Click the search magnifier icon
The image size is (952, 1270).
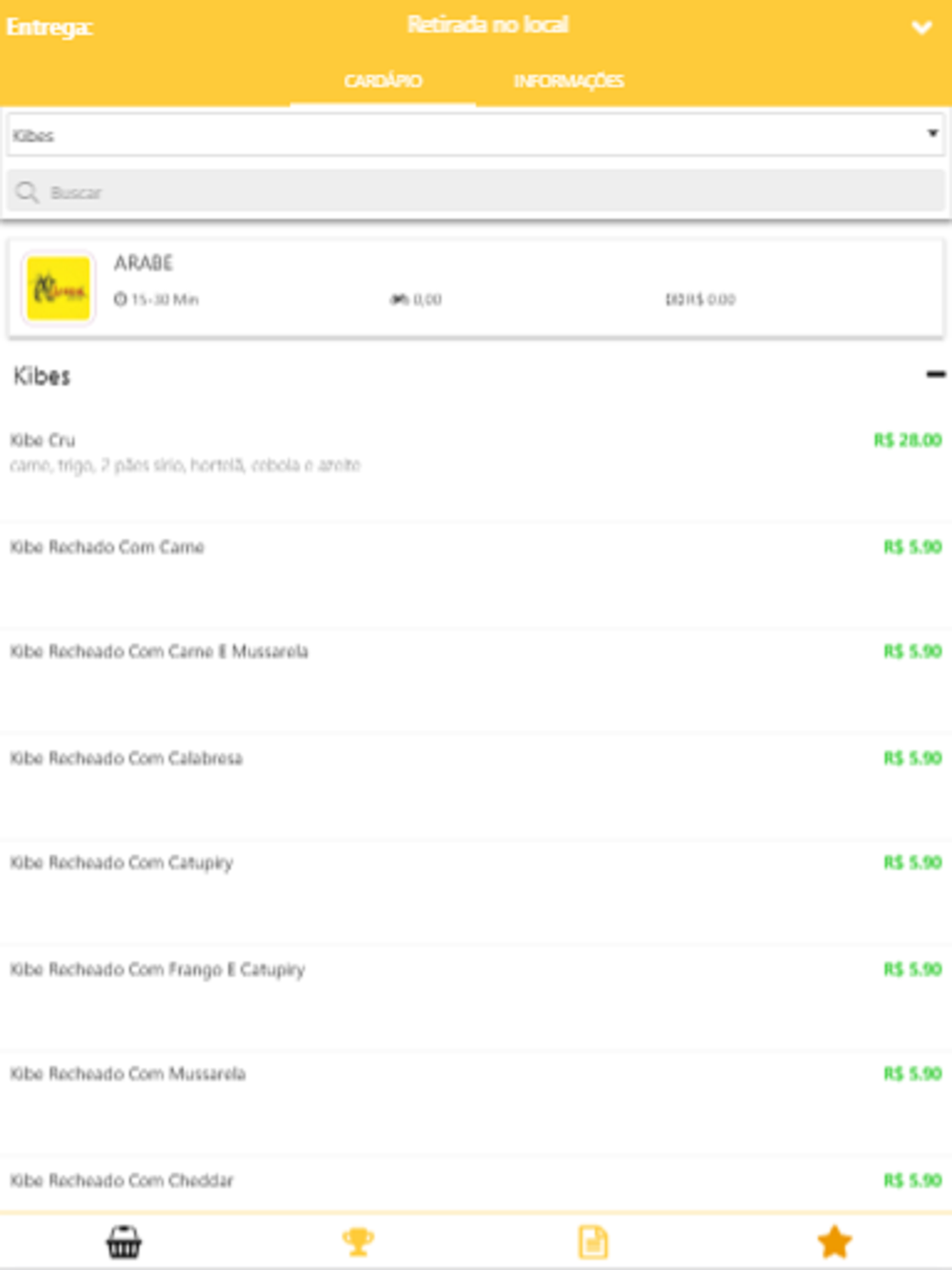(28, 192)
